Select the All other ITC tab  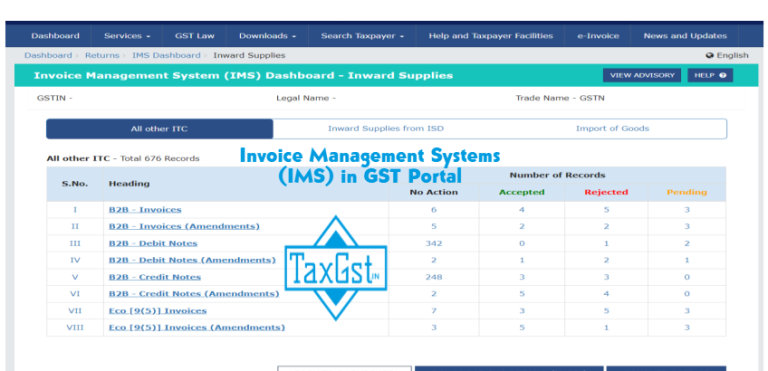pos(159,129)
